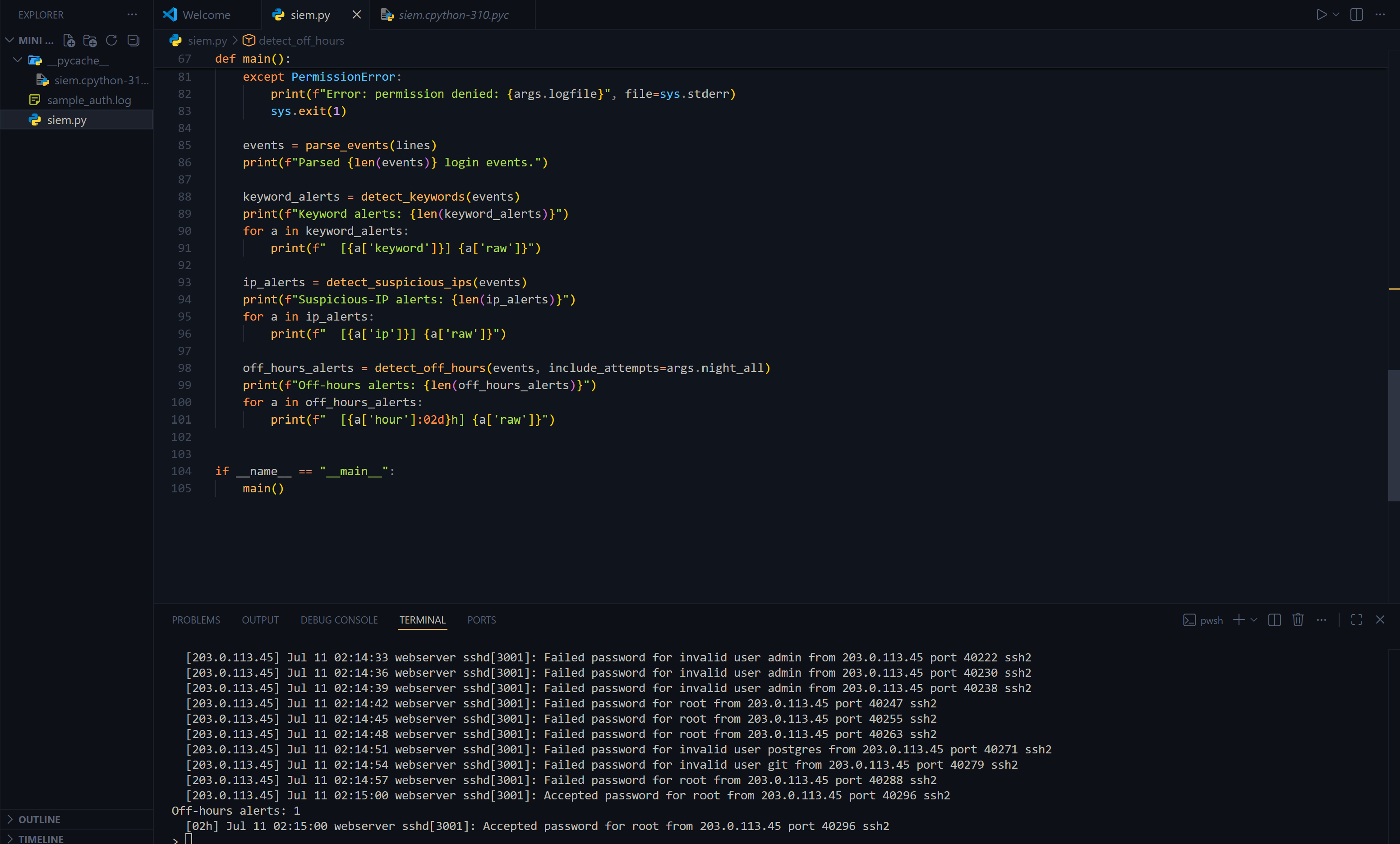The image size is (1400, 844).
Task: Click the editor vertical scrollbar thumb
Action: (x=1394, y=436)
